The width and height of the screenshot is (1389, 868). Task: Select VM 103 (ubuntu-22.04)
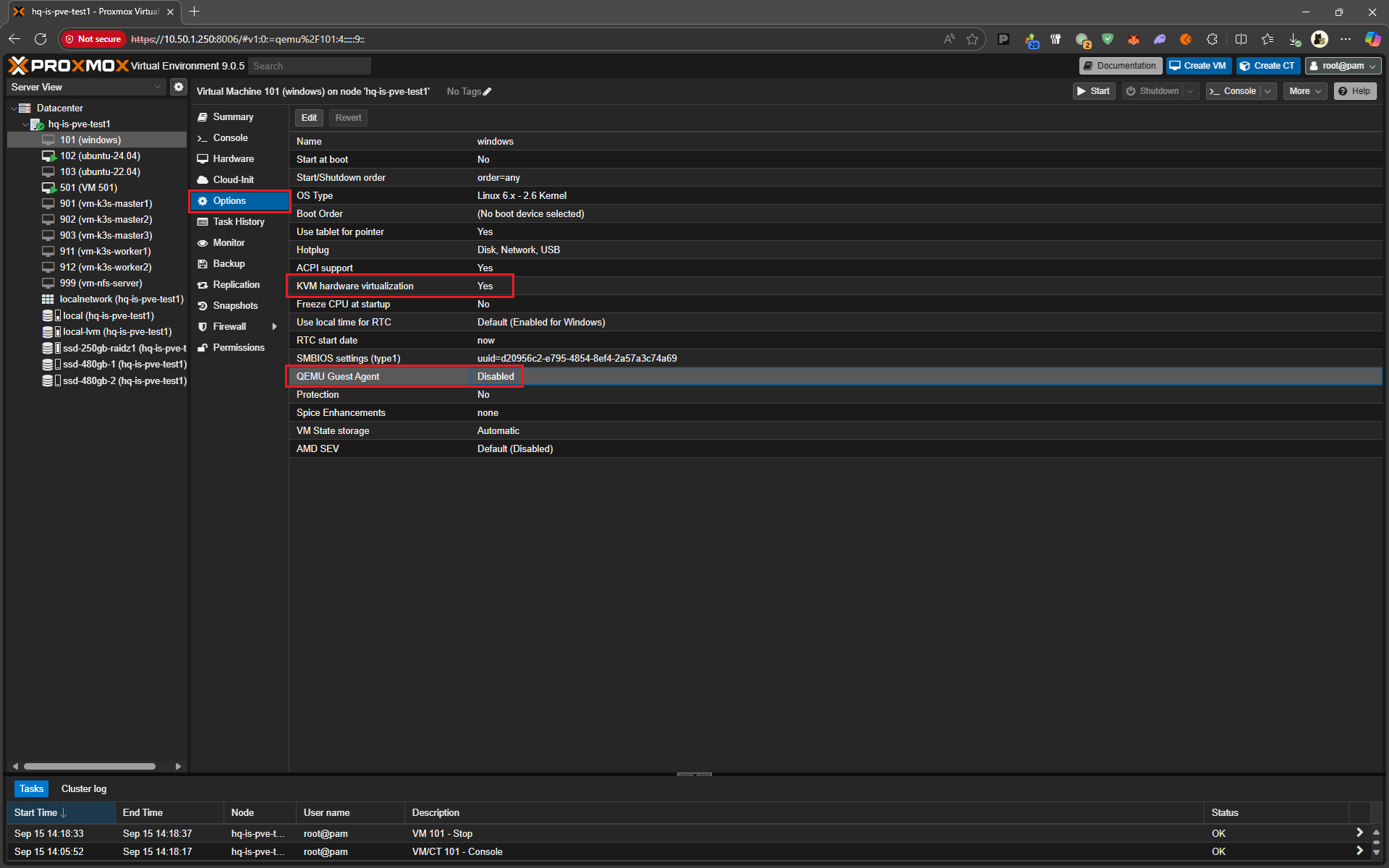tap(100, 171)
